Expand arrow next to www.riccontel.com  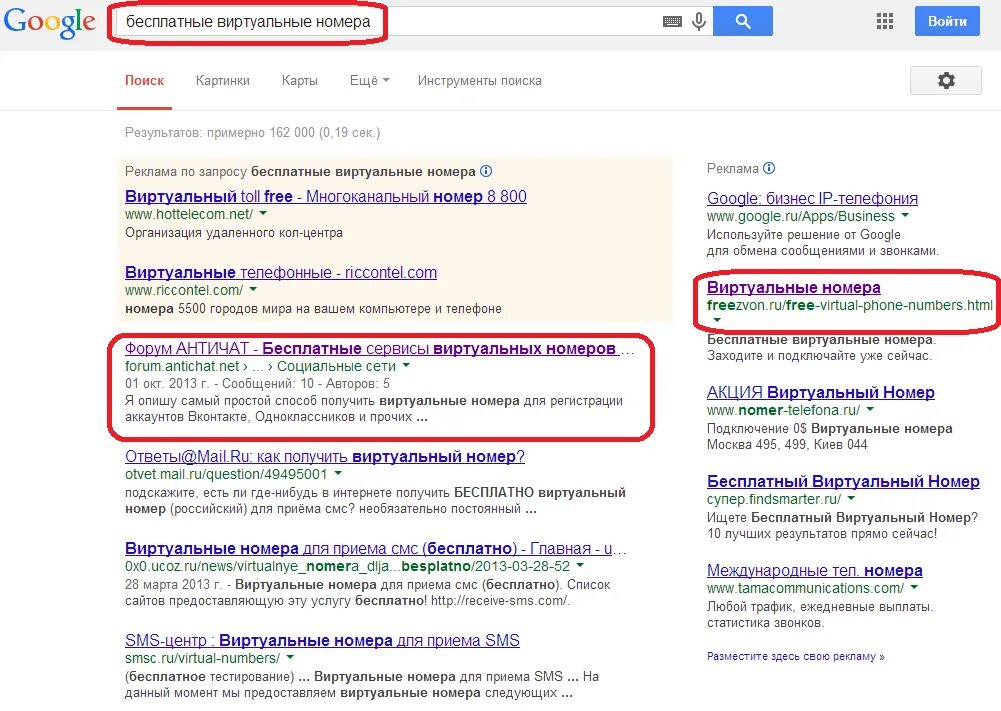pos(253,289)
